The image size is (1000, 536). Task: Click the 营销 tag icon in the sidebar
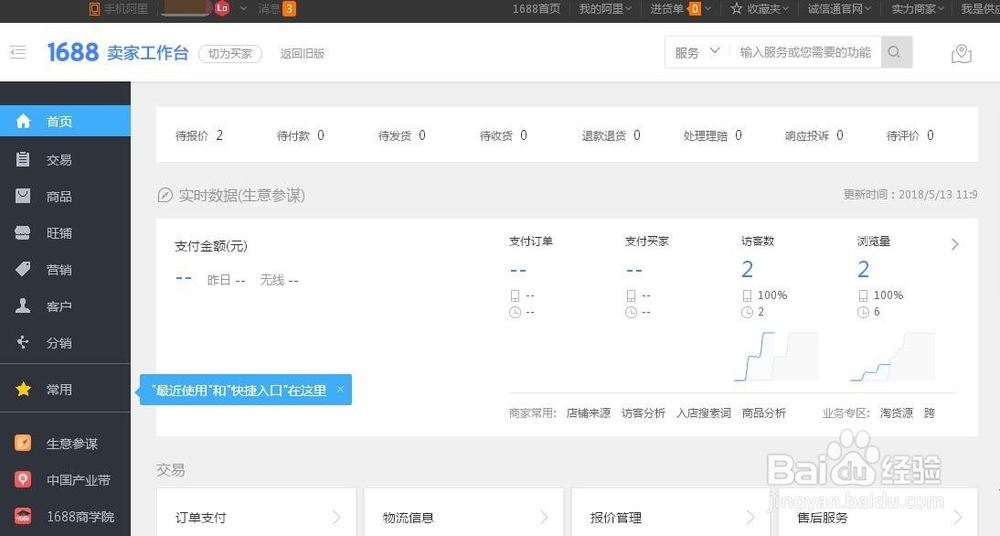point(23,269)
